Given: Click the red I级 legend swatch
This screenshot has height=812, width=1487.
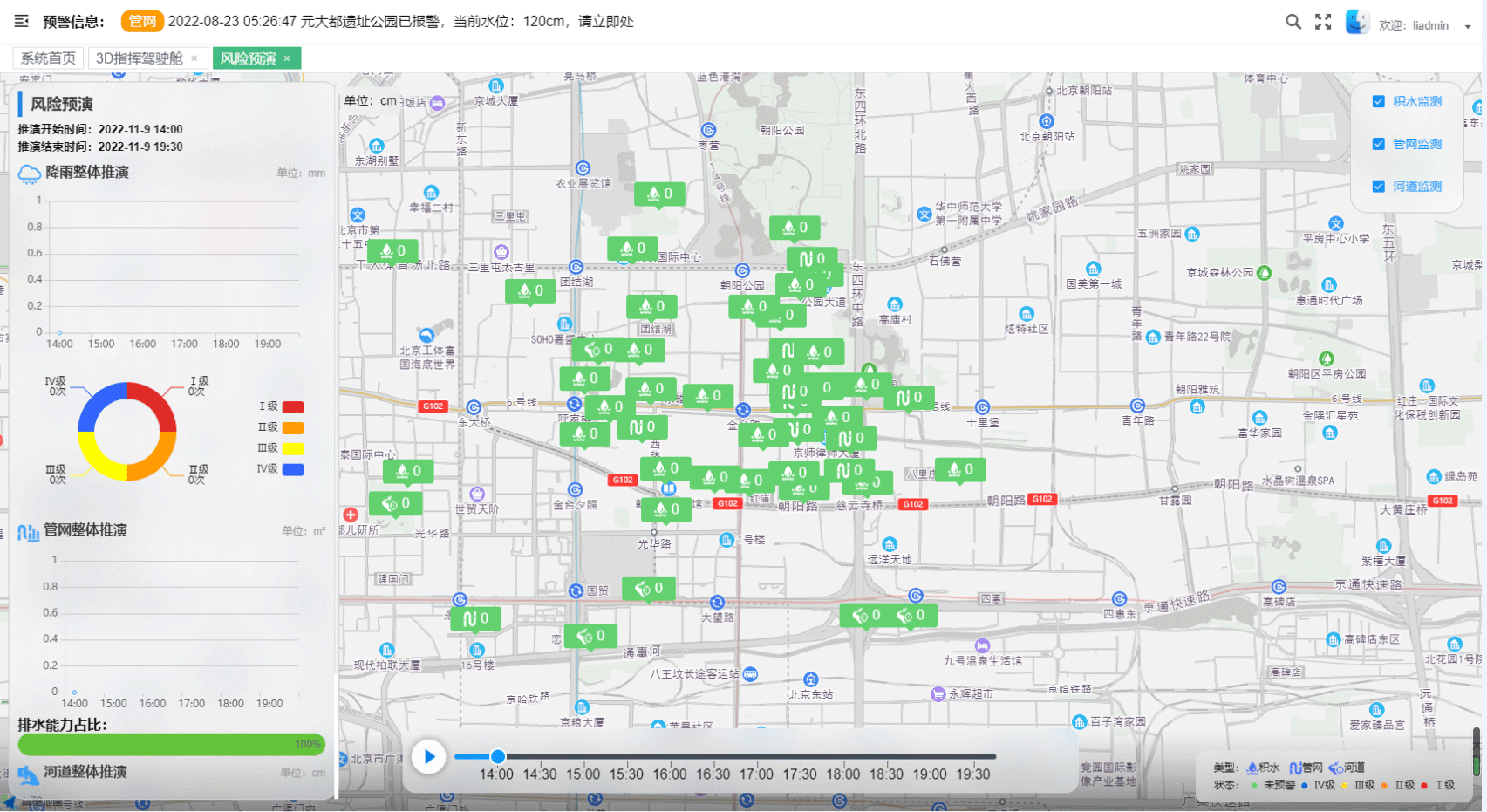Looking at the screenshot, I should 293,406.
